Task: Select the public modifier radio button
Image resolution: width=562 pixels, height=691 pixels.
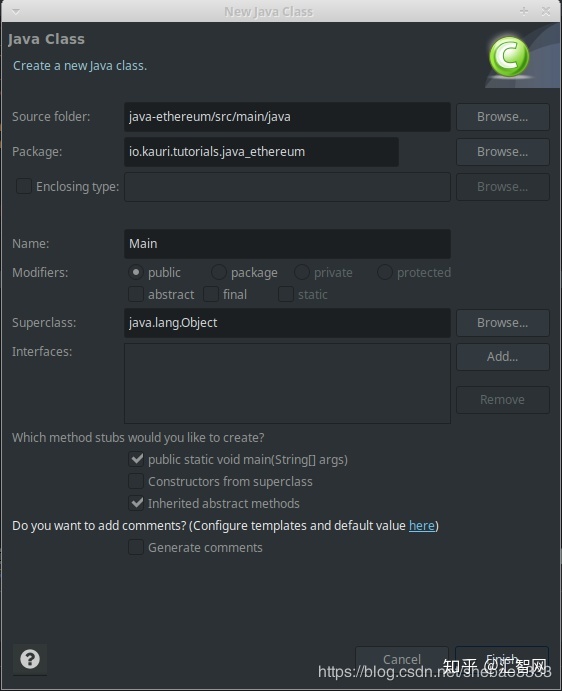Action: tap(136, 272)
